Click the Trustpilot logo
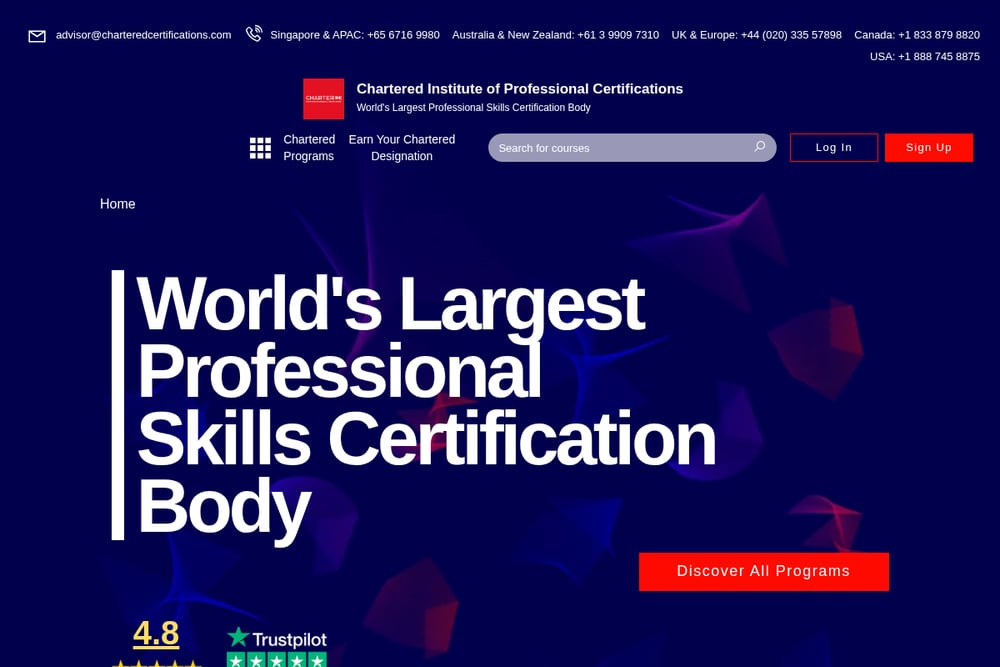This screenshot has height=667, width=1000. point(277,638)
